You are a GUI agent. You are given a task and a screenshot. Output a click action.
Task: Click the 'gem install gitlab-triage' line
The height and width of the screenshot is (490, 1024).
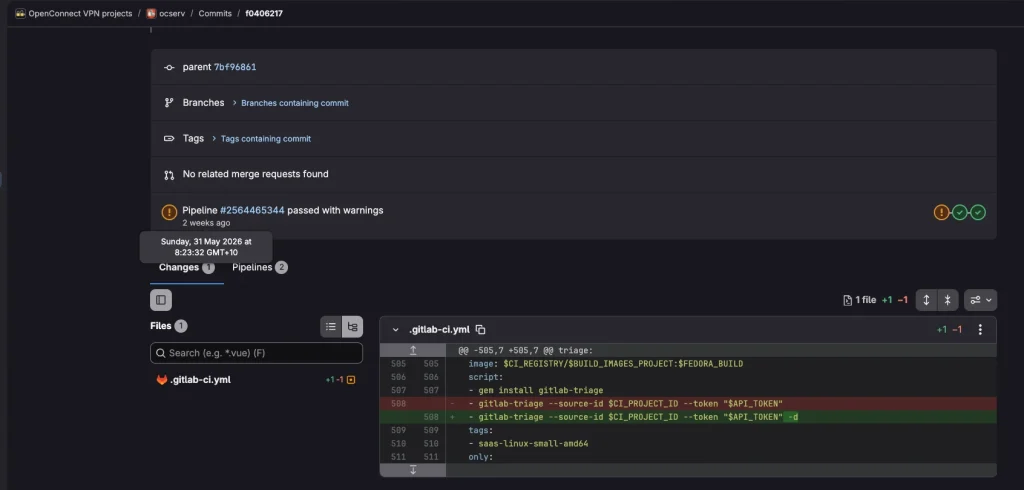(x=536, y=390)
